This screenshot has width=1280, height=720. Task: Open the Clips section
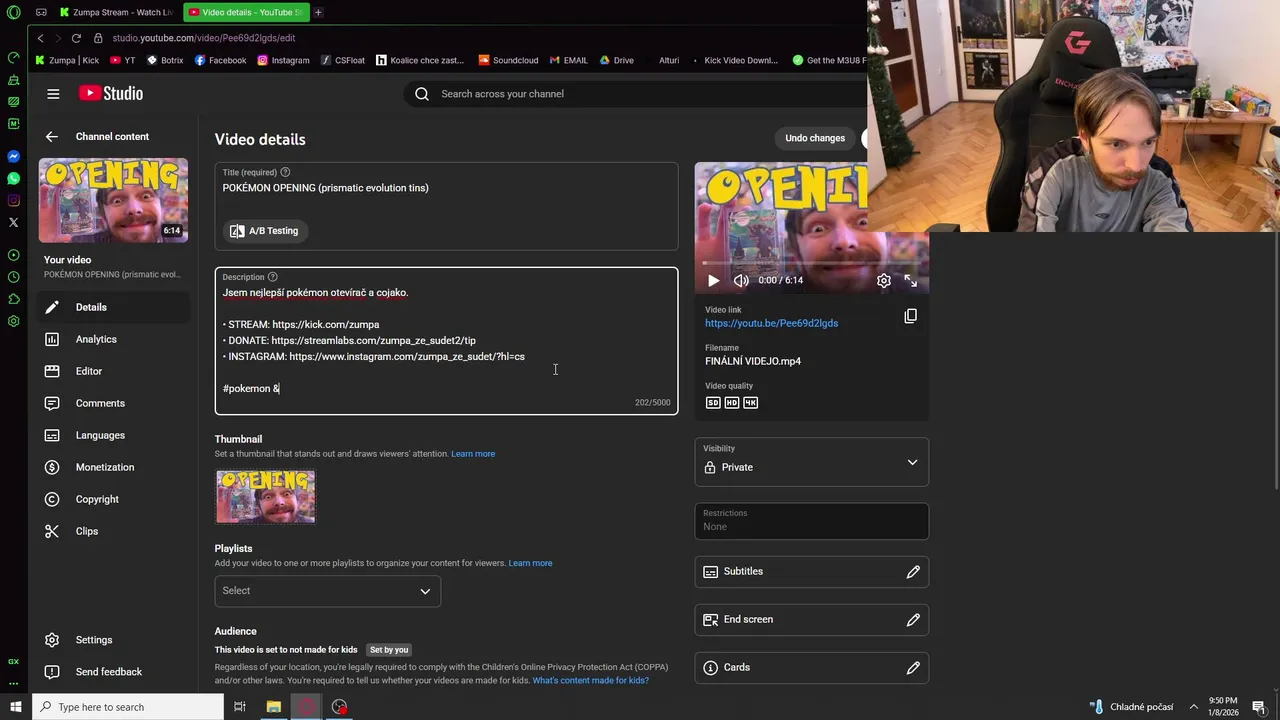(114, 531)
